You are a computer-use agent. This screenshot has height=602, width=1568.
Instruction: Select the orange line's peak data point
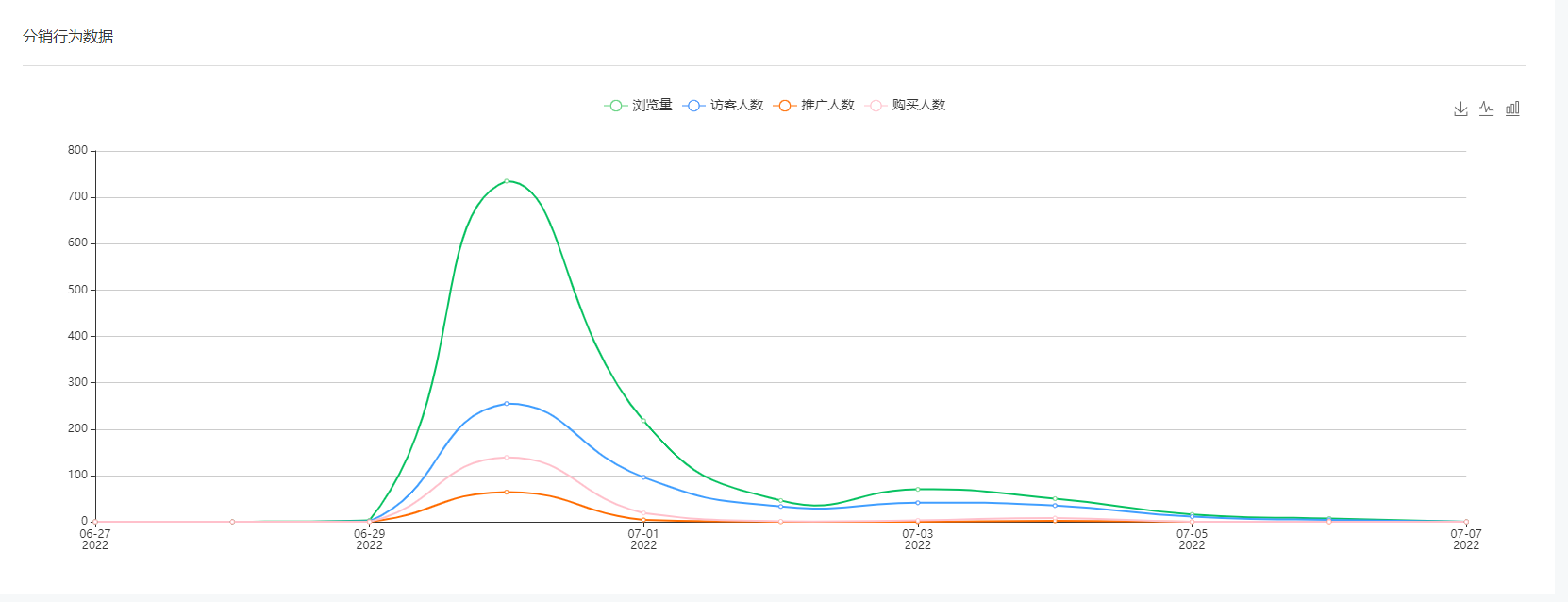507,493
